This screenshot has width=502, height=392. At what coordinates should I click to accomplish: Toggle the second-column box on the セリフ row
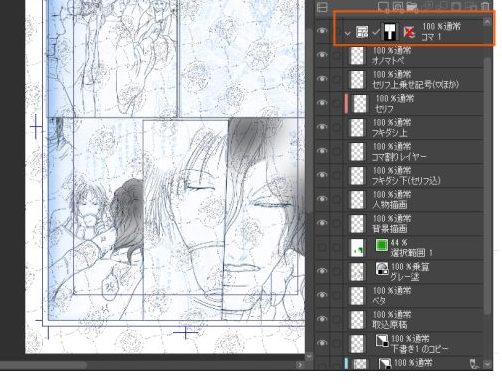pyautogui.click(x=337, y=103)
